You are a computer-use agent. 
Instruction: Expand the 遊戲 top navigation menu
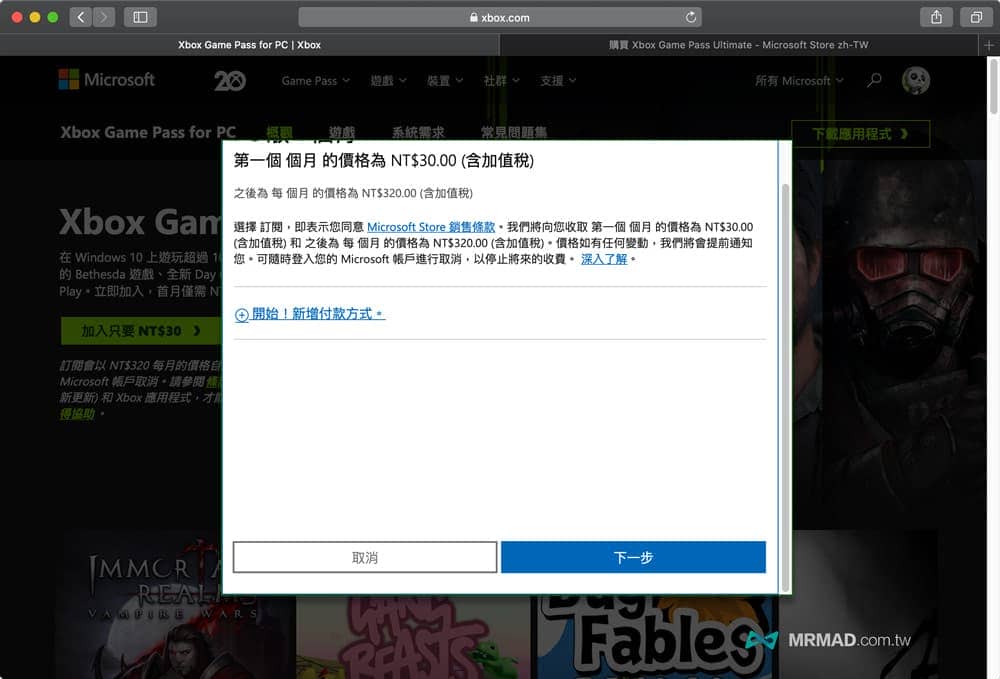[388, 81]
